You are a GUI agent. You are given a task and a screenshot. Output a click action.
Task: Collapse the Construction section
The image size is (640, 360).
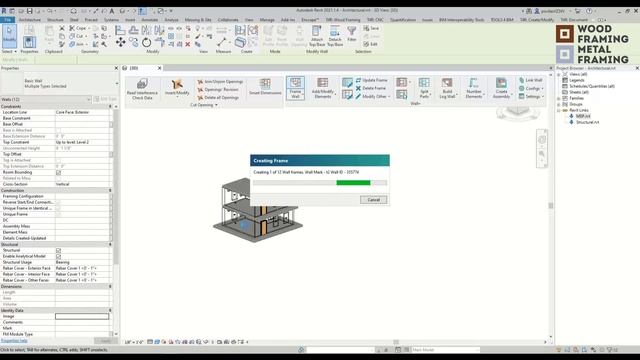[110, 191]
